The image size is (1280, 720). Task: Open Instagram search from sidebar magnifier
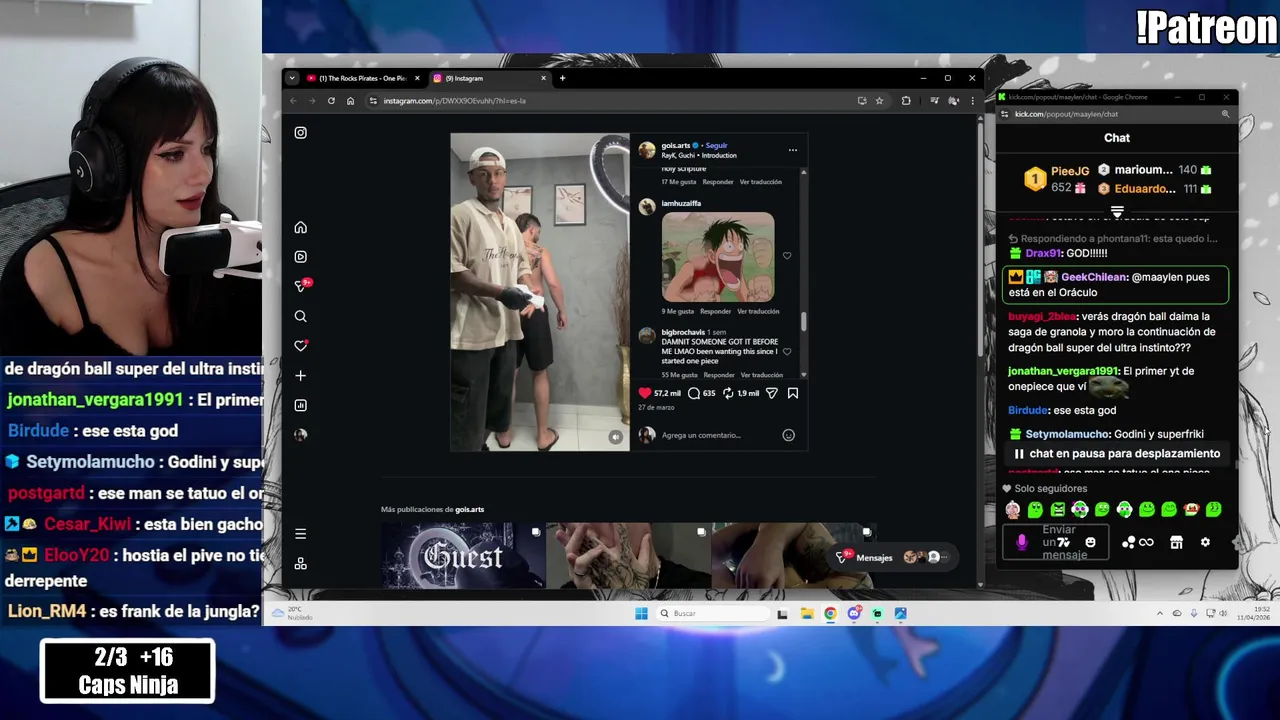(x=300, y=316)
